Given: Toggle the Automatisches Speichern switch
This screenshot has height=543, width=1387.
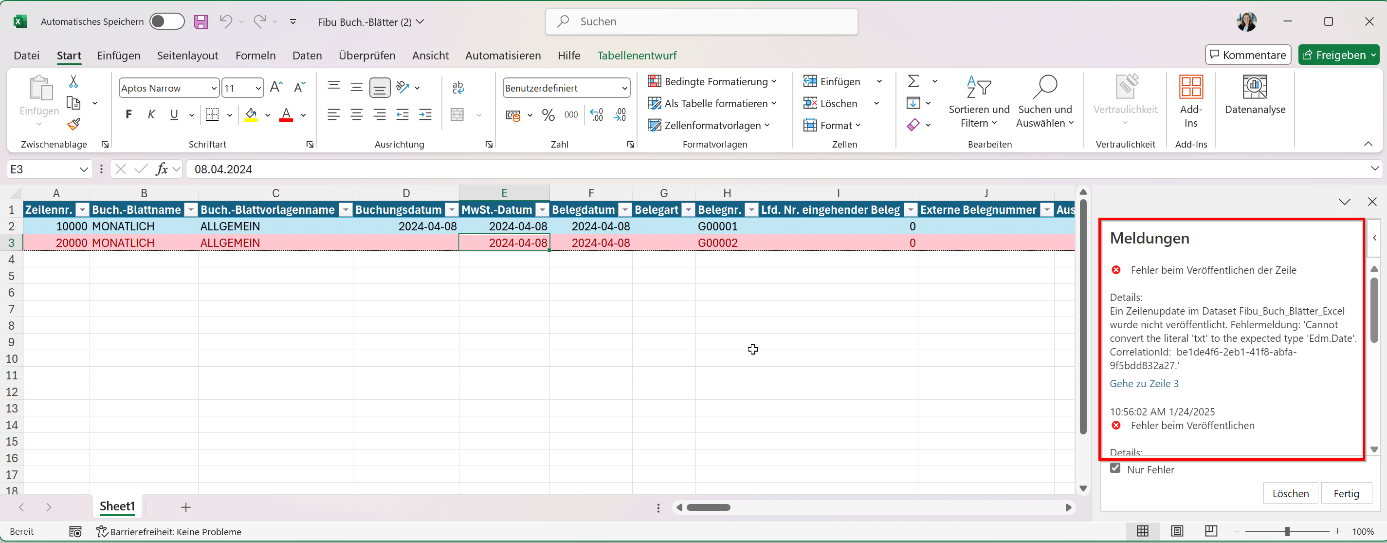Looking at the screenshot, I should tap(166, 21).
